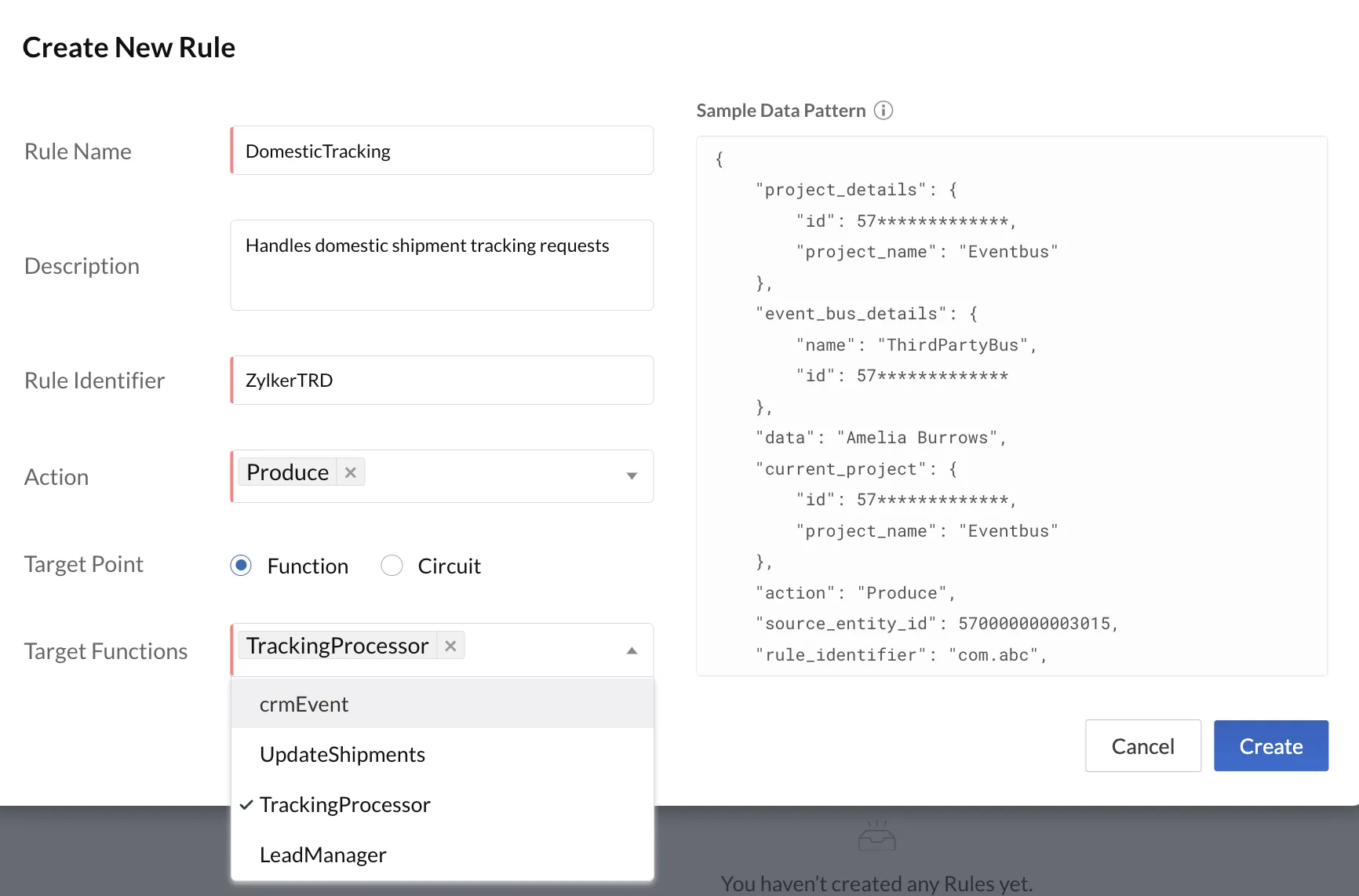Image resolution: width=1359 pixels, height=896 pixels.
Task: Choose UpdateShipments from the functions list
Action: [443, 754]
